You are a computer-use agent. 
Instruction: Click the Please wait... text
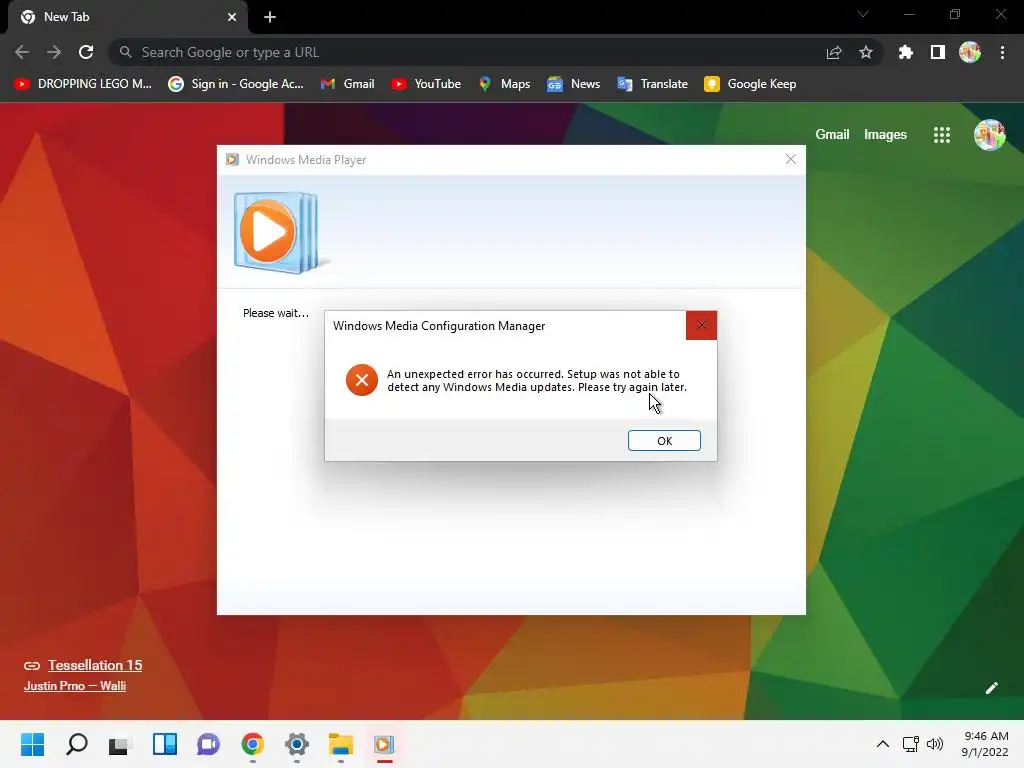click(x=276, y=313)
